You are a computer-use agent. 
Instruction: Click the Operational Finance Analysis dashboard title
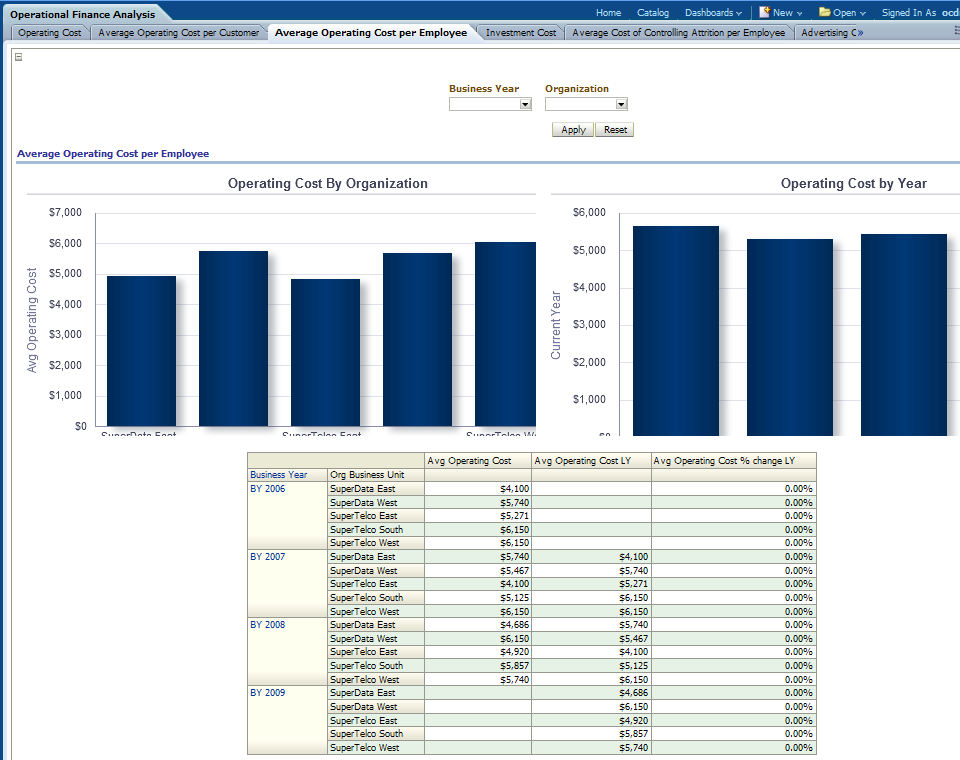83,14
